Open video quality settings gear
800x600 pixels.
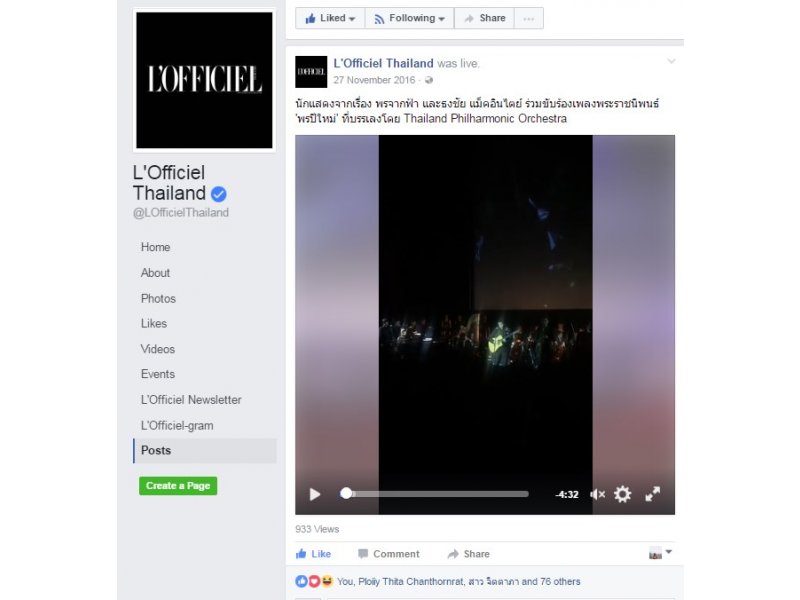point(622,494)
